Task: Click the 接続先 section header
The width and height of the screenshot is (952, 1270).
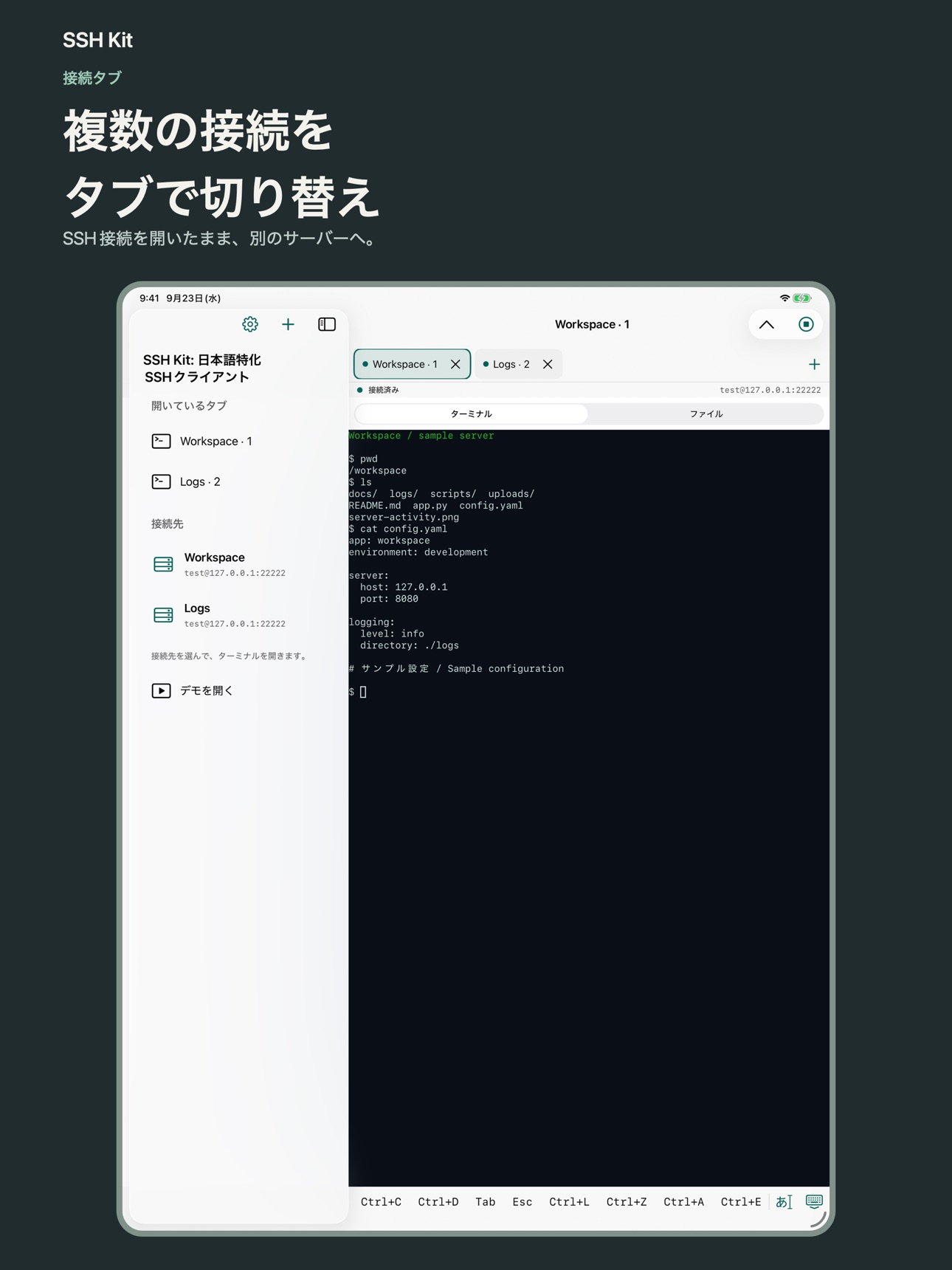Action: click(167, 524)
